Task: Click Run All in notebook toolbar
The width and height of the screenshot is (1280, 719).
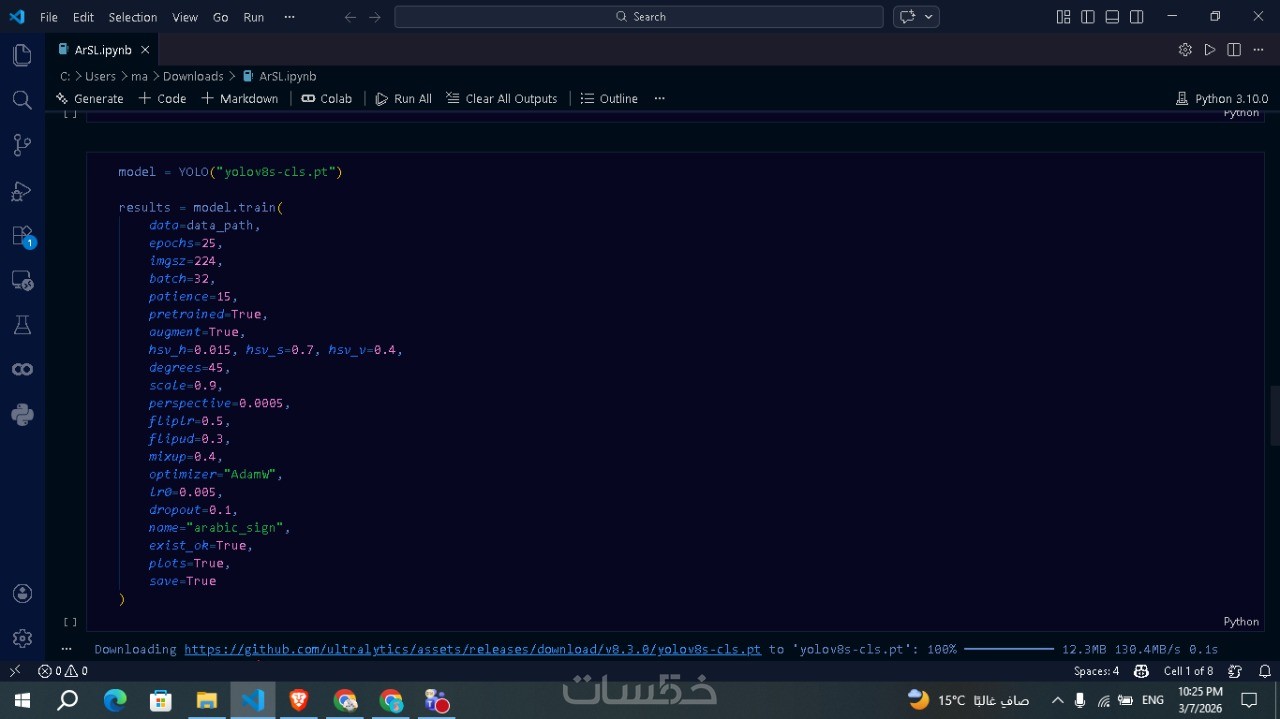Action: (404, 98)
